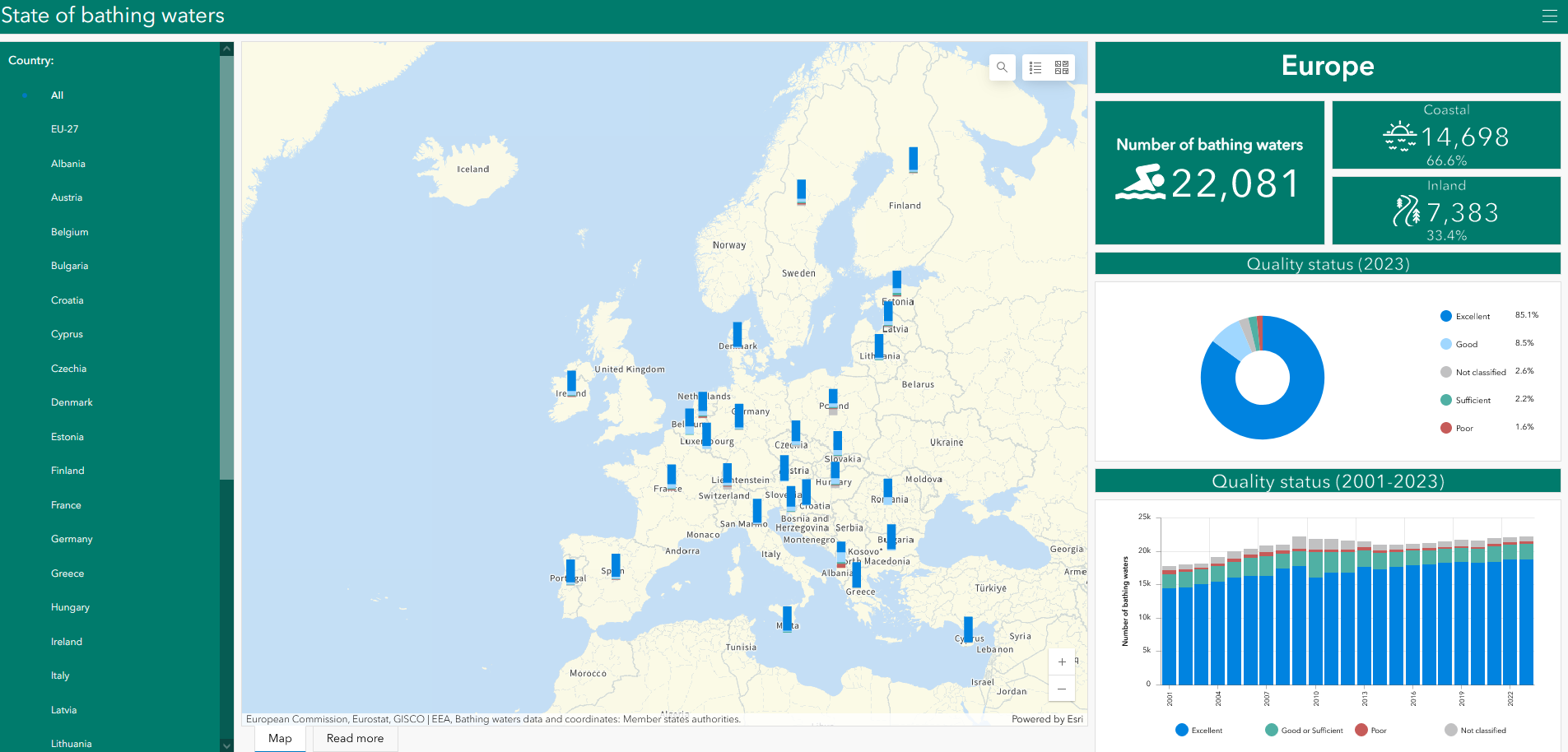Toggle Not classified series in the bar legend
This screenshot has height=752, width=1568.
1476,730
